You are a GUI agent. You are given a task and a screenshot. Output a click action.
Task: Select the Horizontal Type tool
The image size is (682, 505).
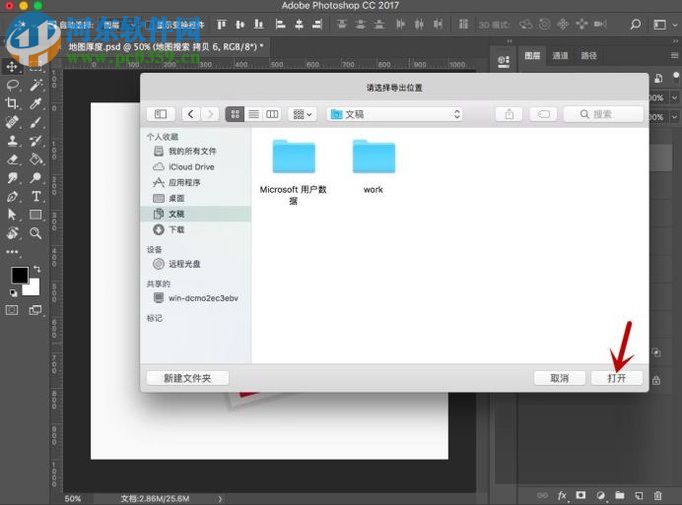[36, 196]
